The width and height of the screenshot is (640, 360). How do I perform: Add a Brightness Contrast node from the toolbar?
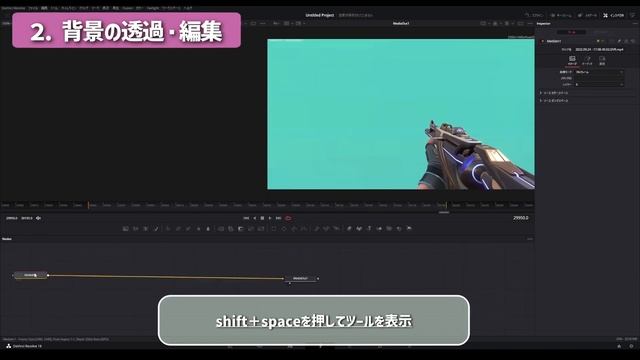[x=198, y=229]
